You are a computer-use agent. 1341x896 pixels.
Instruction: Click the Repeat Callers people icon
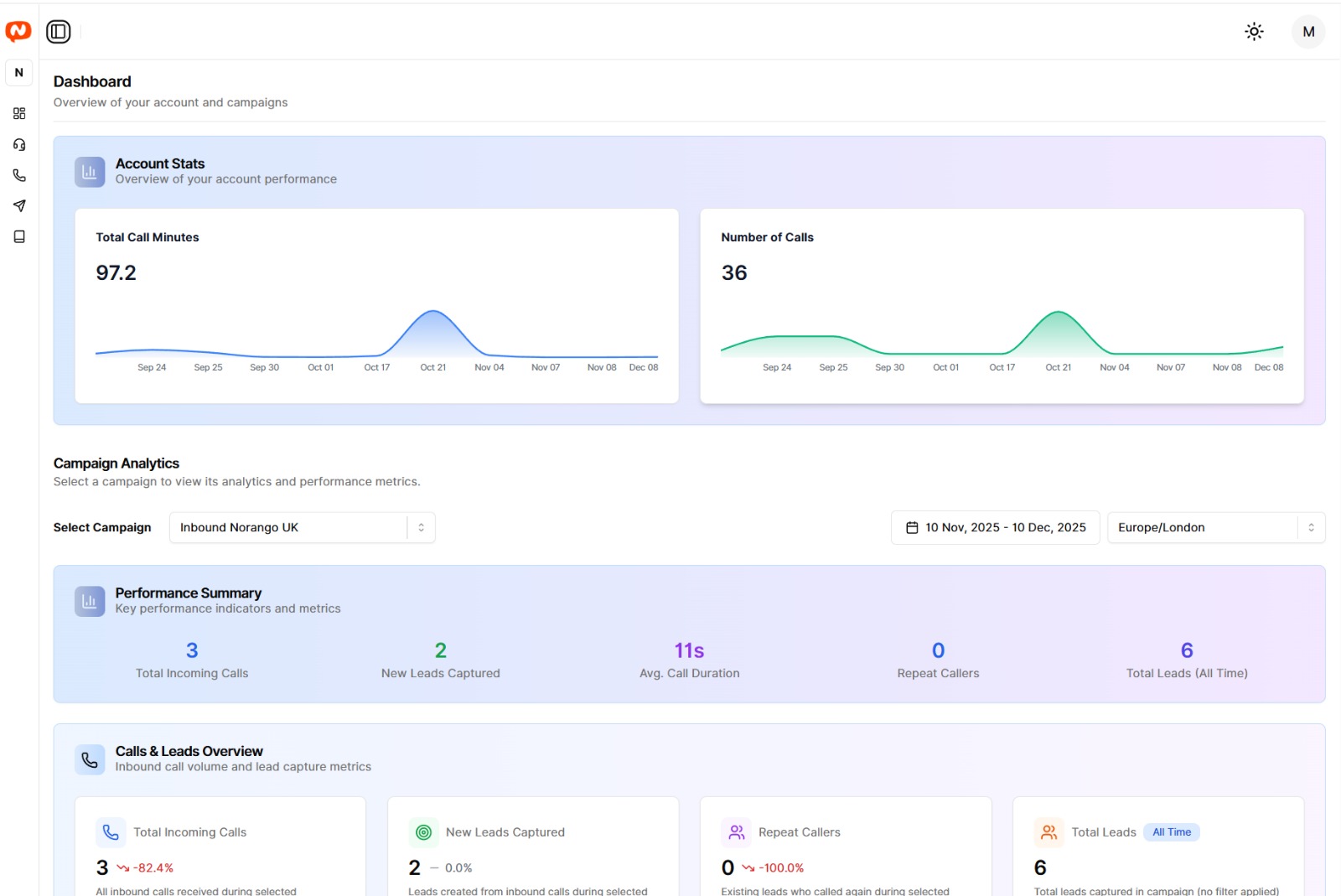[737, 832]
